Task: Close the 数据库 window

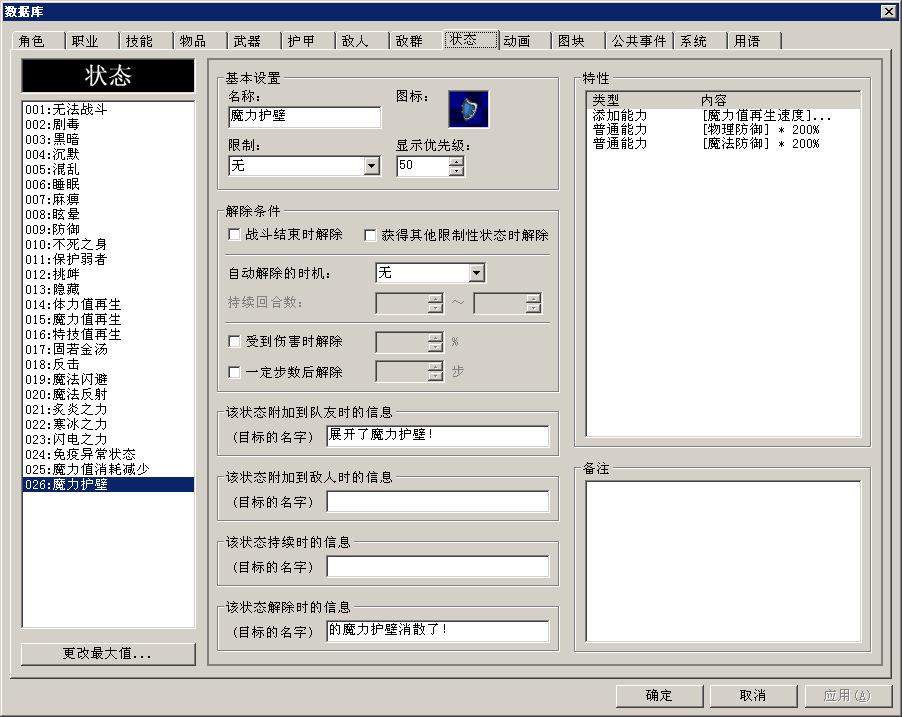Action: coord(888,12)
